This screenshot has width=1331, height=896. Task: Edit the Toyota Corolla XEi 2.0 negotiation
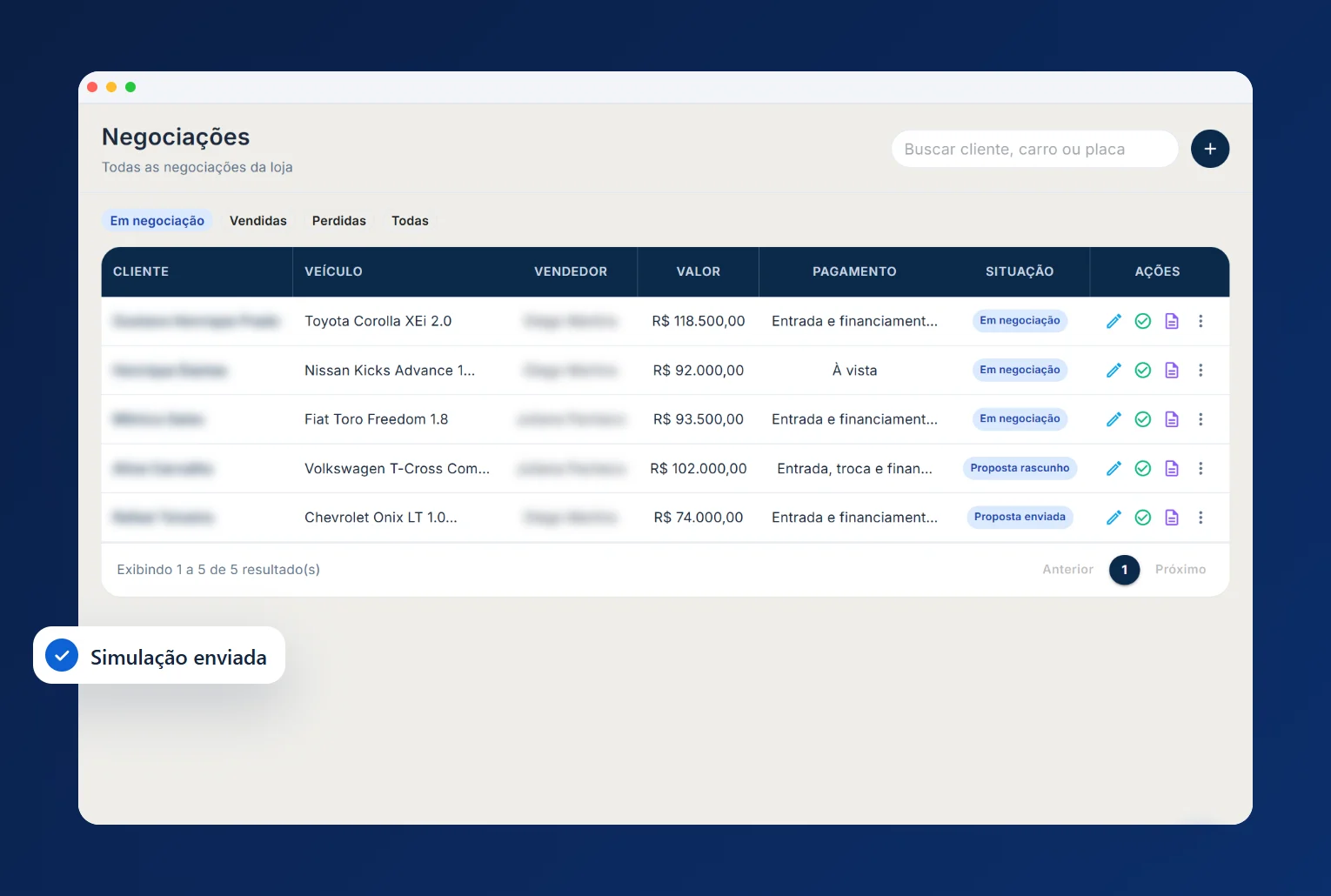tap(1114, 321)
